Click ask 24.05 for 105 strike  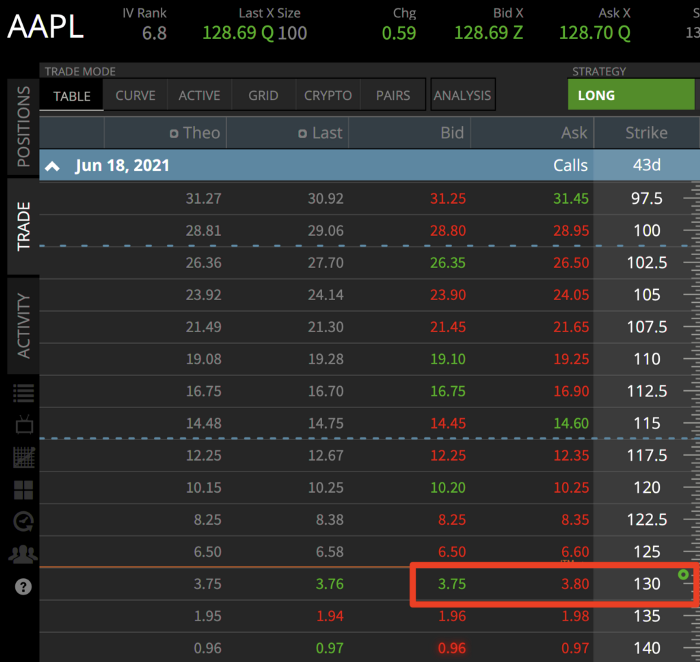click(x=571, y=295)
